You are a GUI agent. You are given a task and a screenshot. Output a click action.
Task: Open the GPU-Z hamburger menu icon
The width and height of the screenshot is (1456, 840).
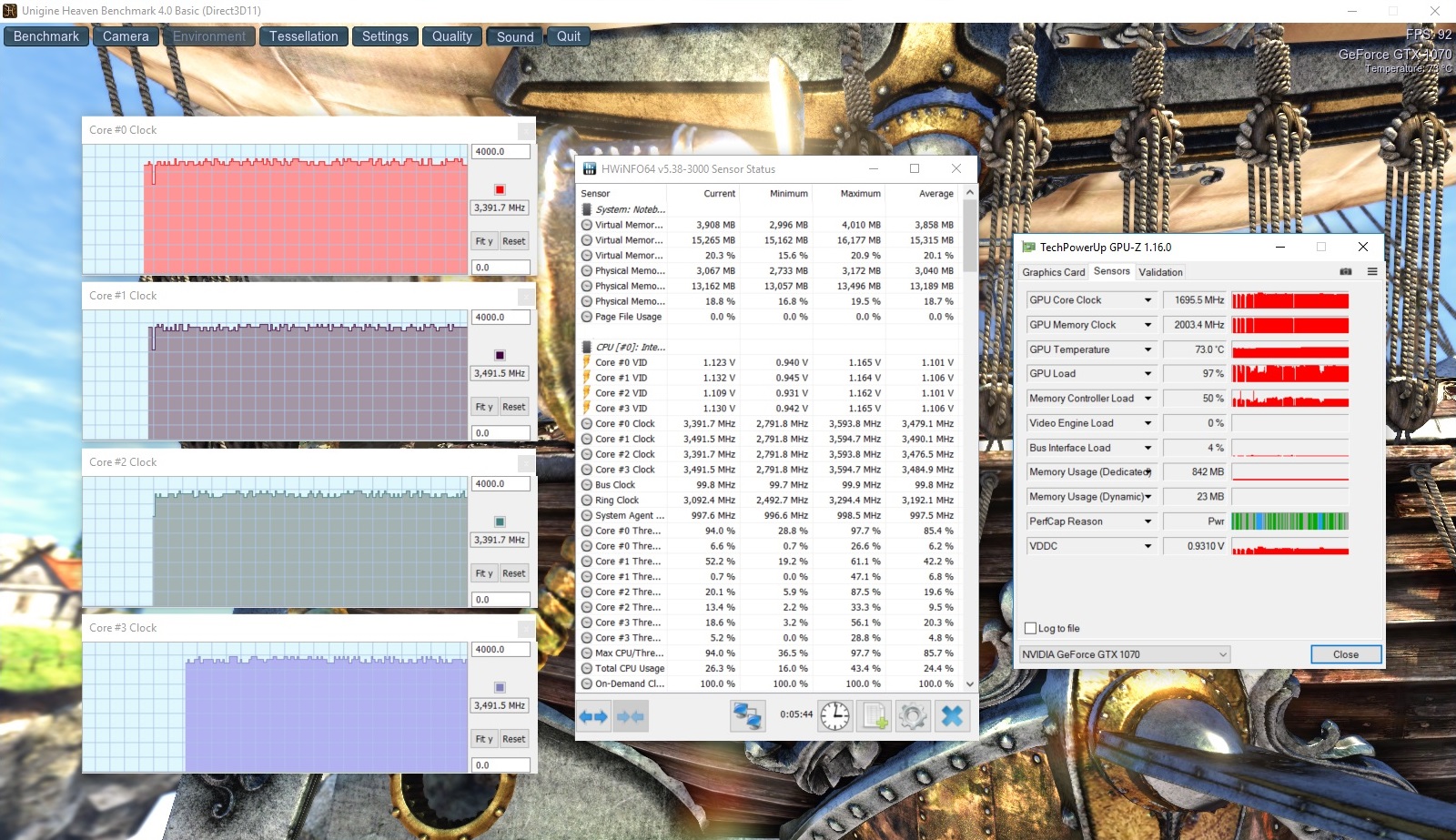click(1371, 271)
